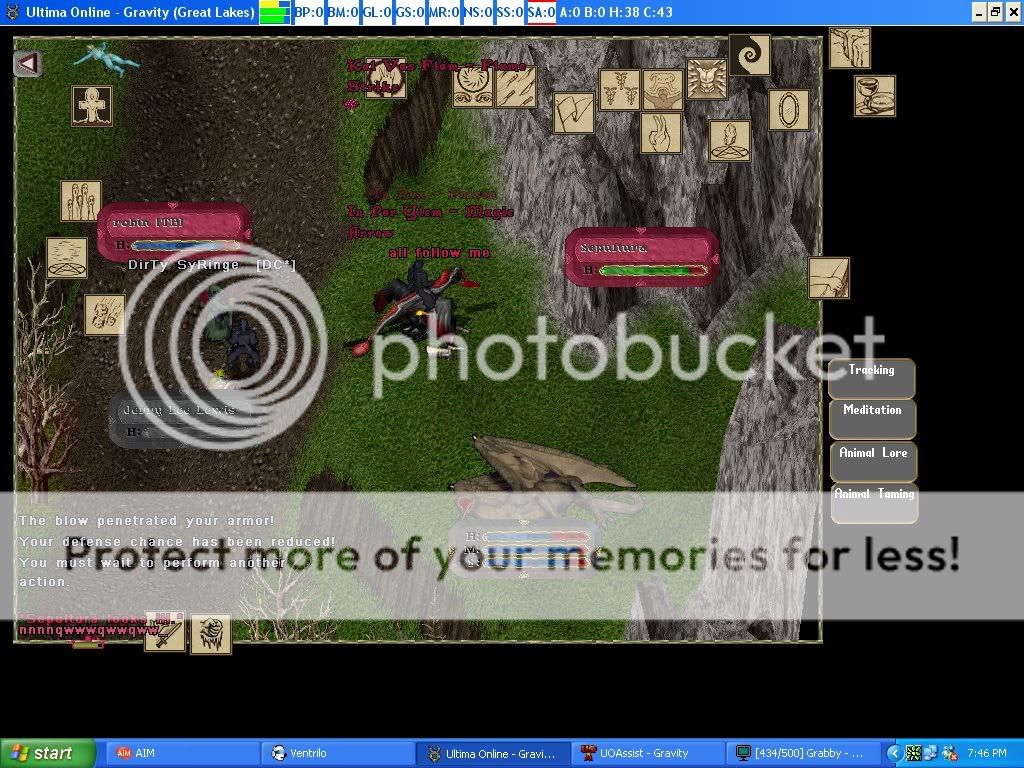The image size is (1024, 768).
Task: Click the ankh cross spell icon
Action: pos(91,106)
